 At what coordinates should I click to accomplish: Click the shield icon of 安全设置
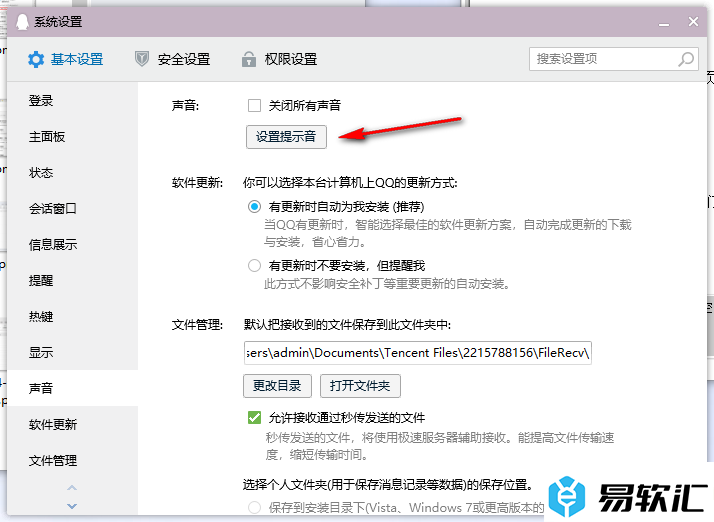[142, 59]
